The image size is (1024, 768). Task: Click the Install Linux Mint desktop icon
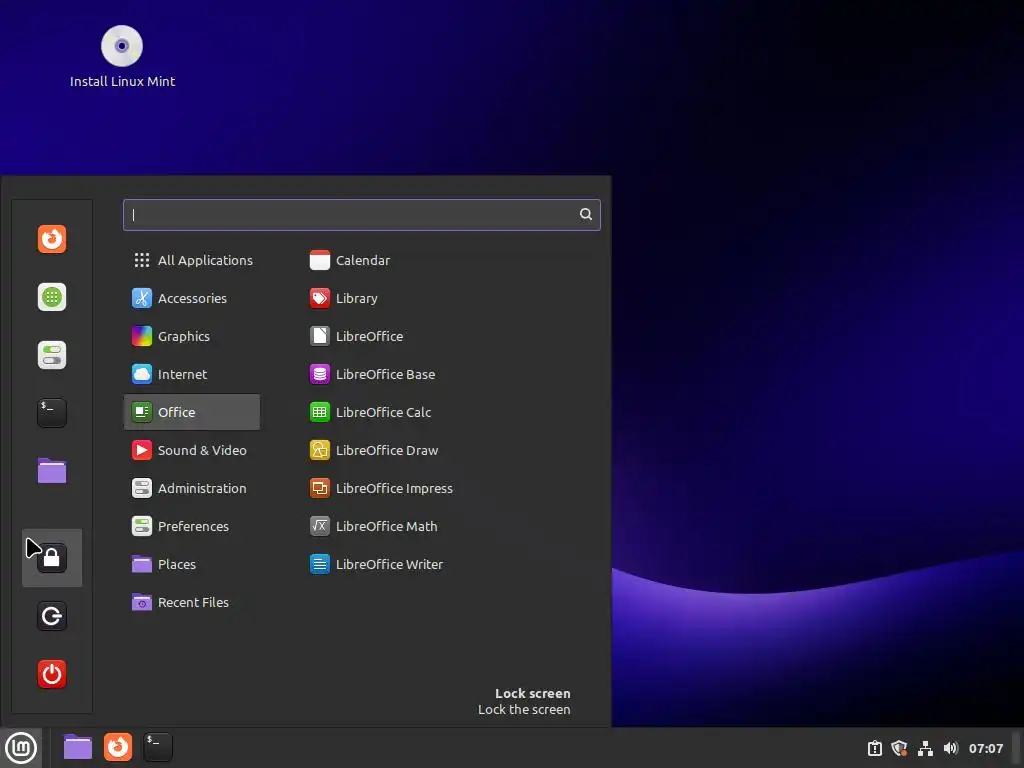[x=122, y=57]
